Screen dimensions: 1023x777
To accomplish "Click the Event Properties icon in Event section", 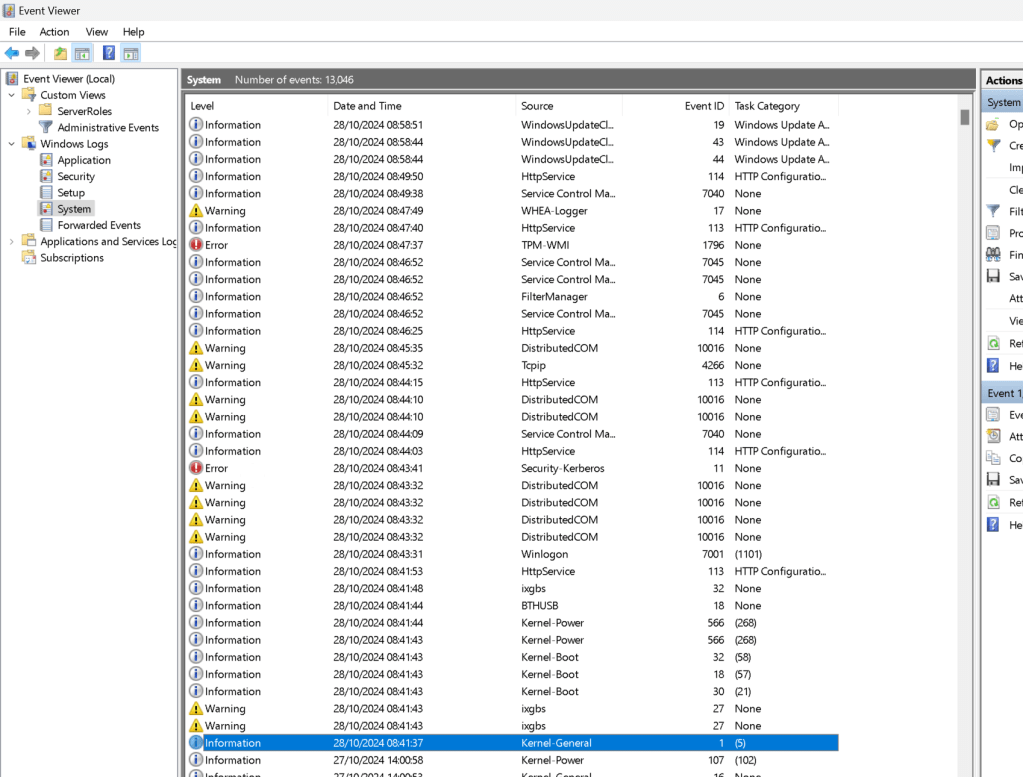I will (993, 415).
